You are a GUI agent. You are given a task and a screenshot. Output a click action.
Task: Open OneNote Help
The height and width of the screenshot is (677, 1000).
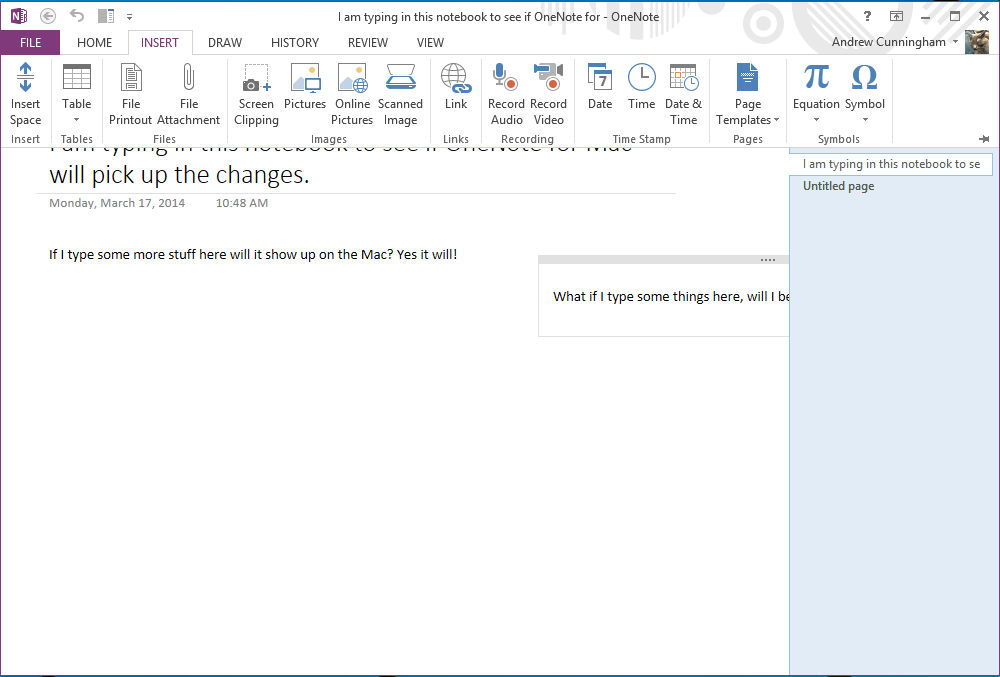[867, 15]
